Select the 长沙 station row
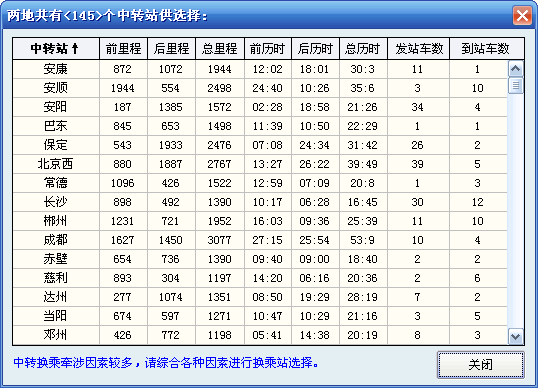Image resolution: width=538 pixels, height=388 pixels. click(260, 202)
